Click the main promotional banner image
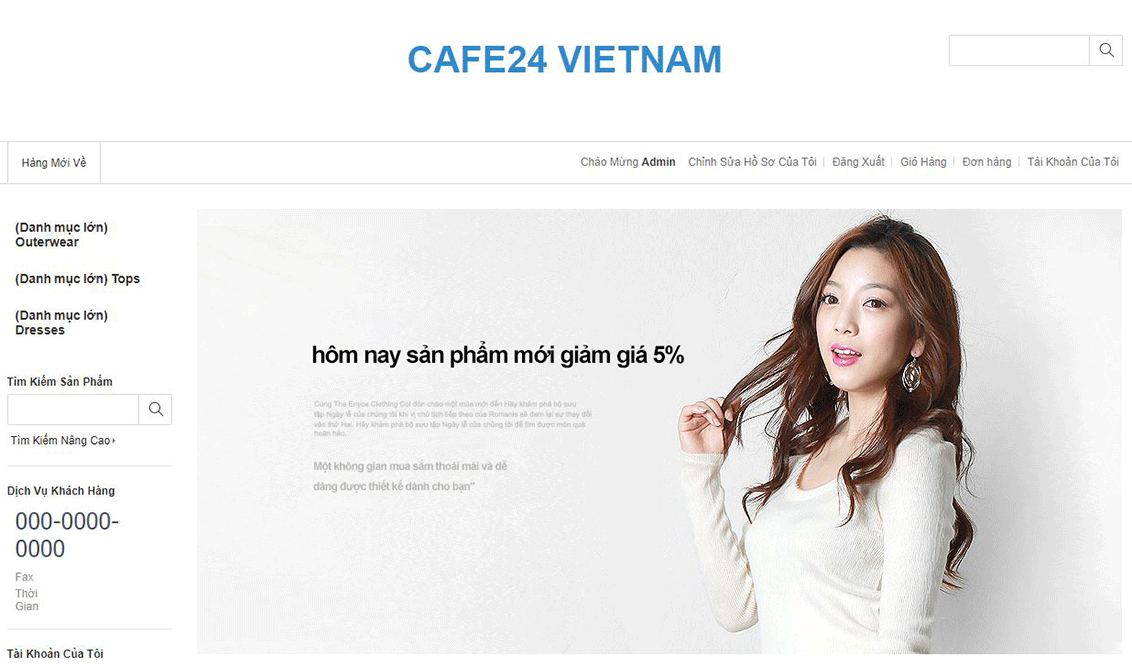Image resolution: width=1132 pixels, height=667 pixels. coord(659,432)
